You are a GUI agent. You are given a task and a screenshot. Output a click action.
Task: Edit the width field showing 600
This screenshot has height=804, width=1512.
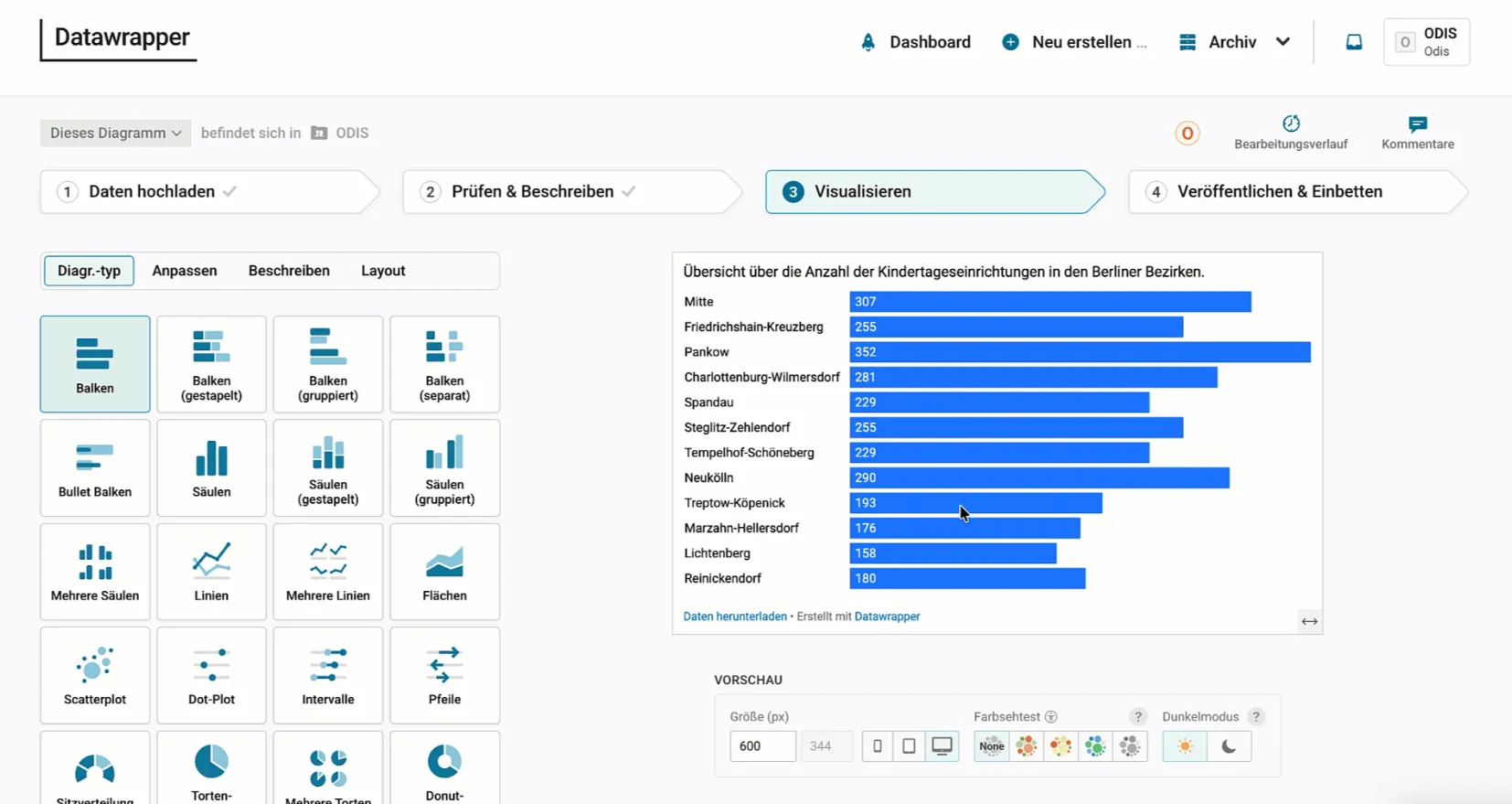[762, 746]
